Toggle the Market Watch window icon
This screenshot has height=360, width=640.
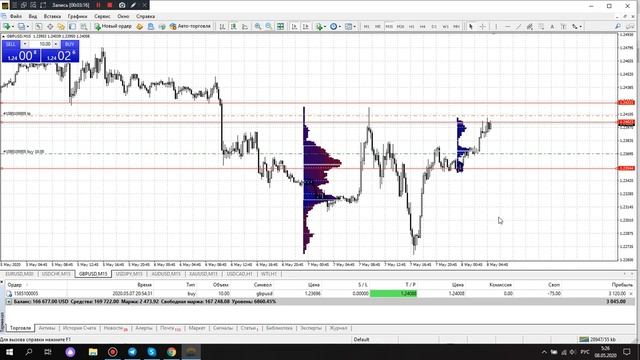[39, 27]
